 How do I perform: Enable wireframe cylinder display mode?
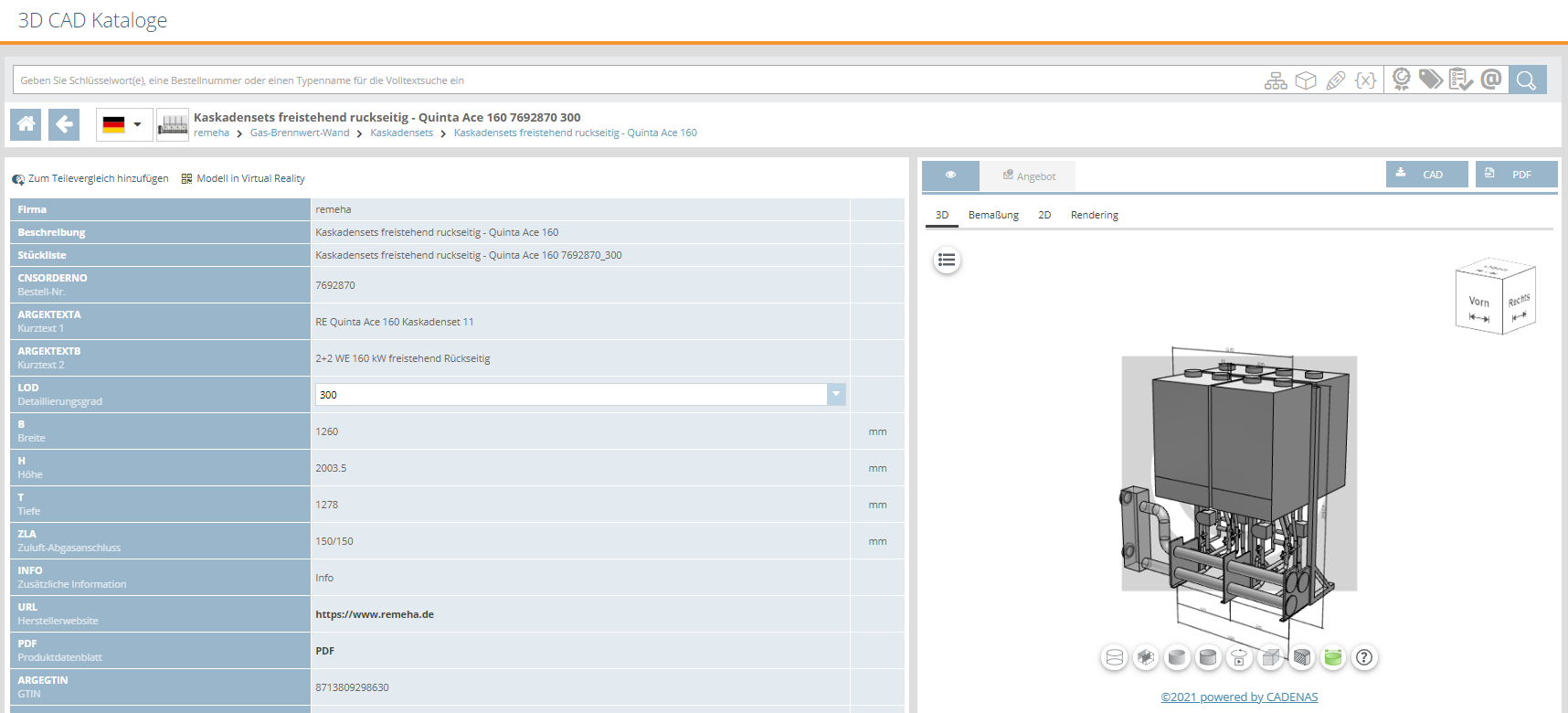(x=1115, y=657)
